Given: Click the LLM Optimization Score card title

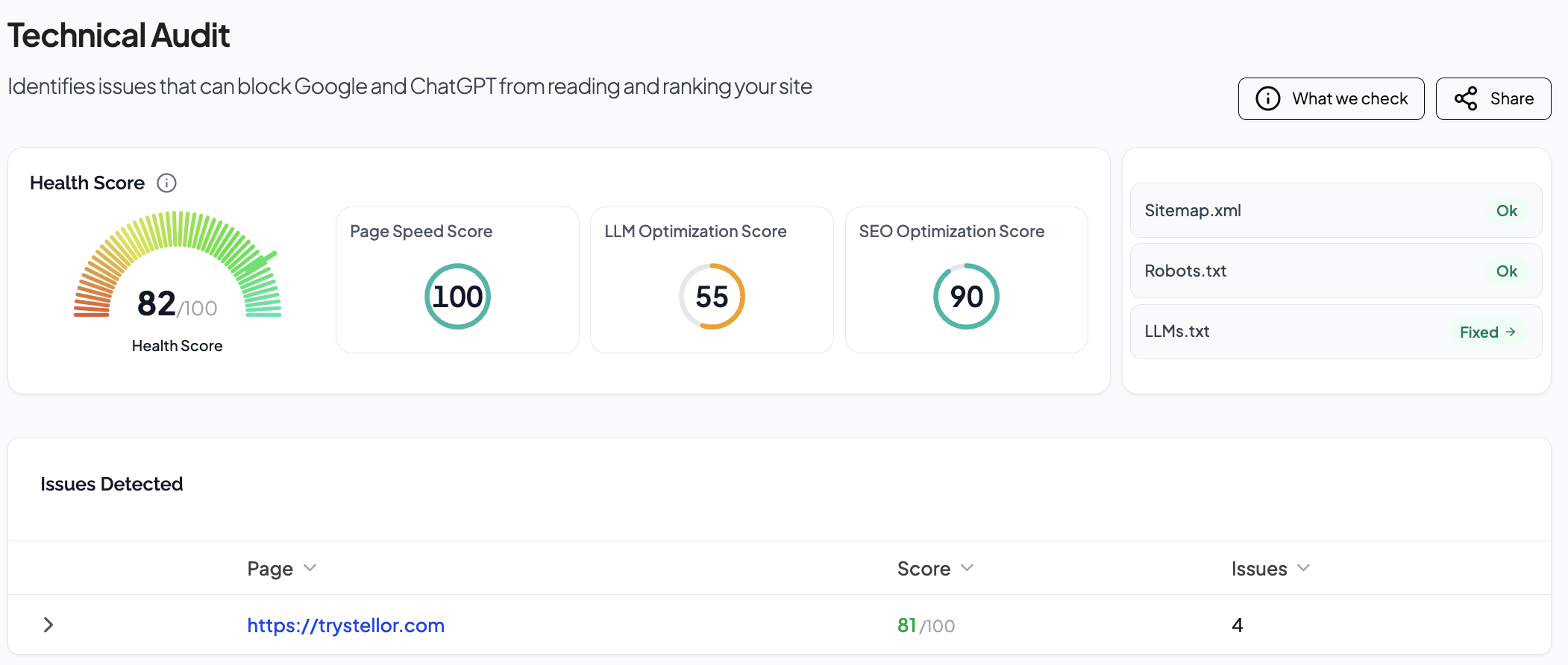Looking at the screenshot, I should 695,231.
